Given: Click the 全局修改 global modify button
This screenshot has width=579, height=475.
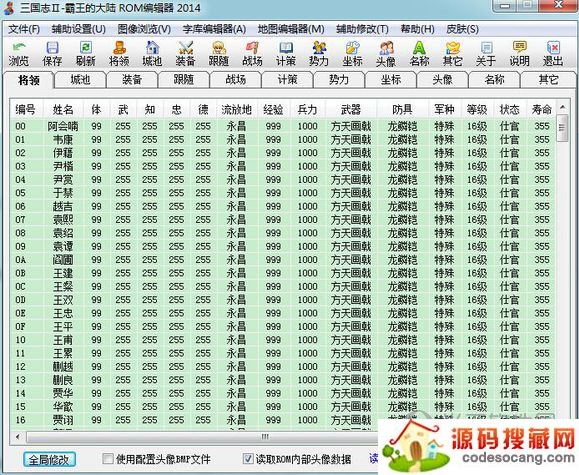Looking at the screenshot, I should point(49,459).
